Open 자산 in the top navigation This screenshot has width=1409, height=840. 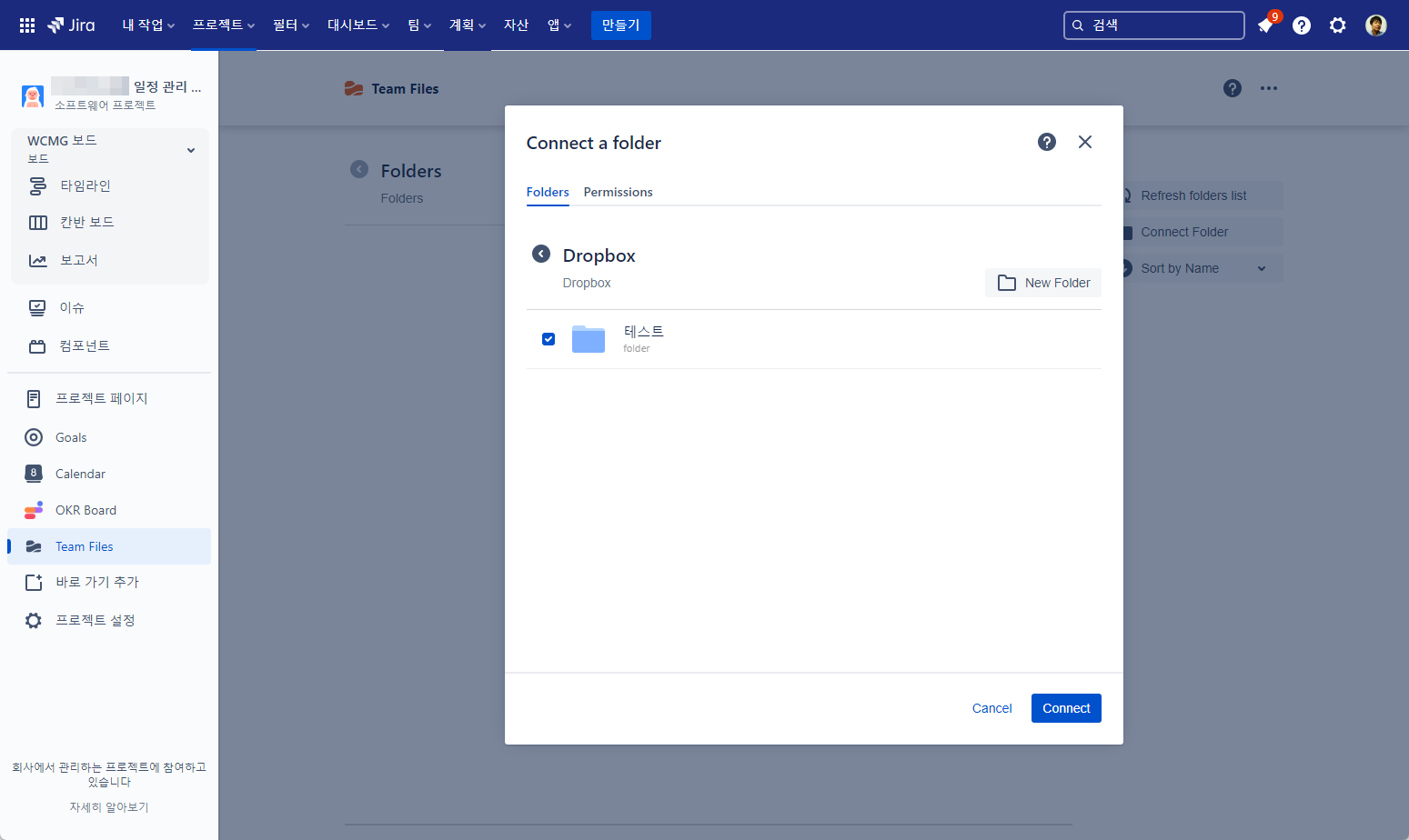point(517,25)
